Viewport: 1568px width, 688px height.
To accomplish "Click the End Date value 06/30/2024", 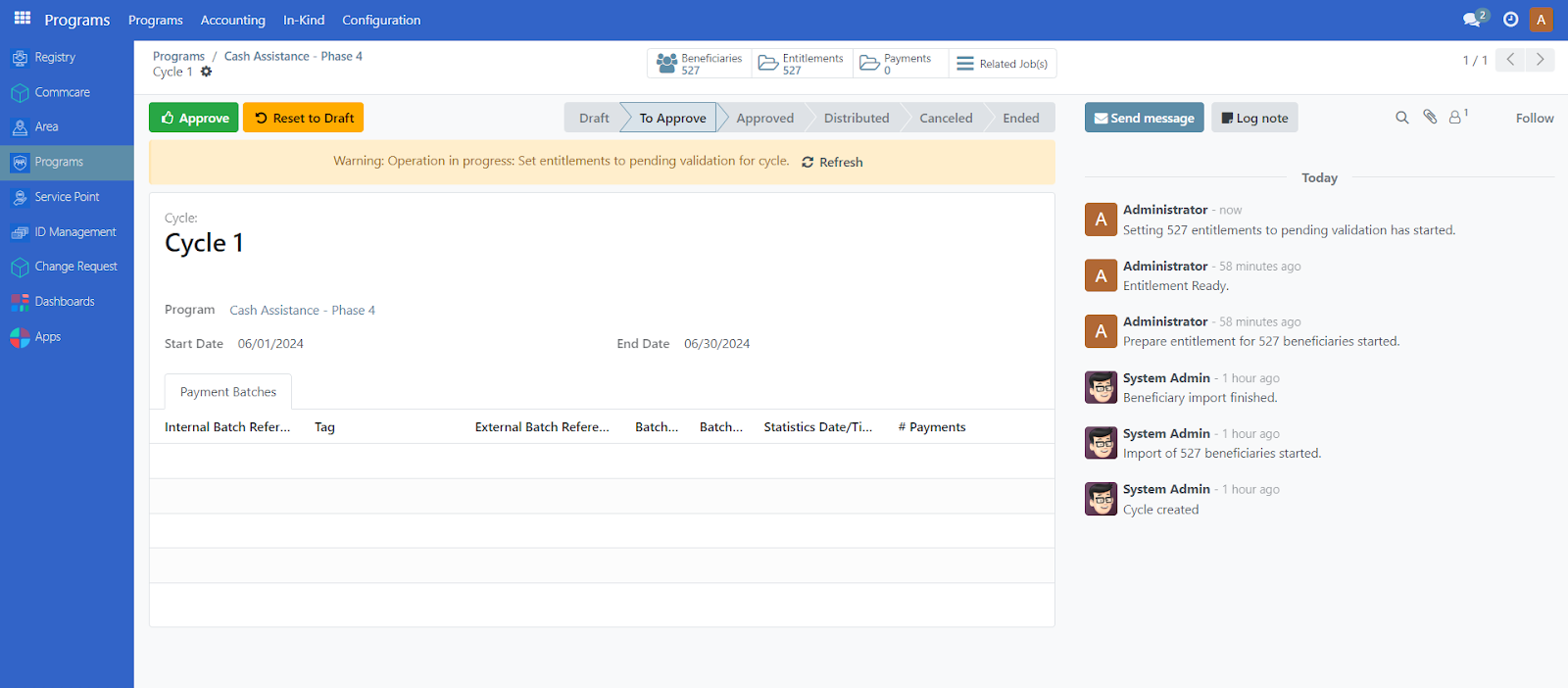I will coord(716,344).
